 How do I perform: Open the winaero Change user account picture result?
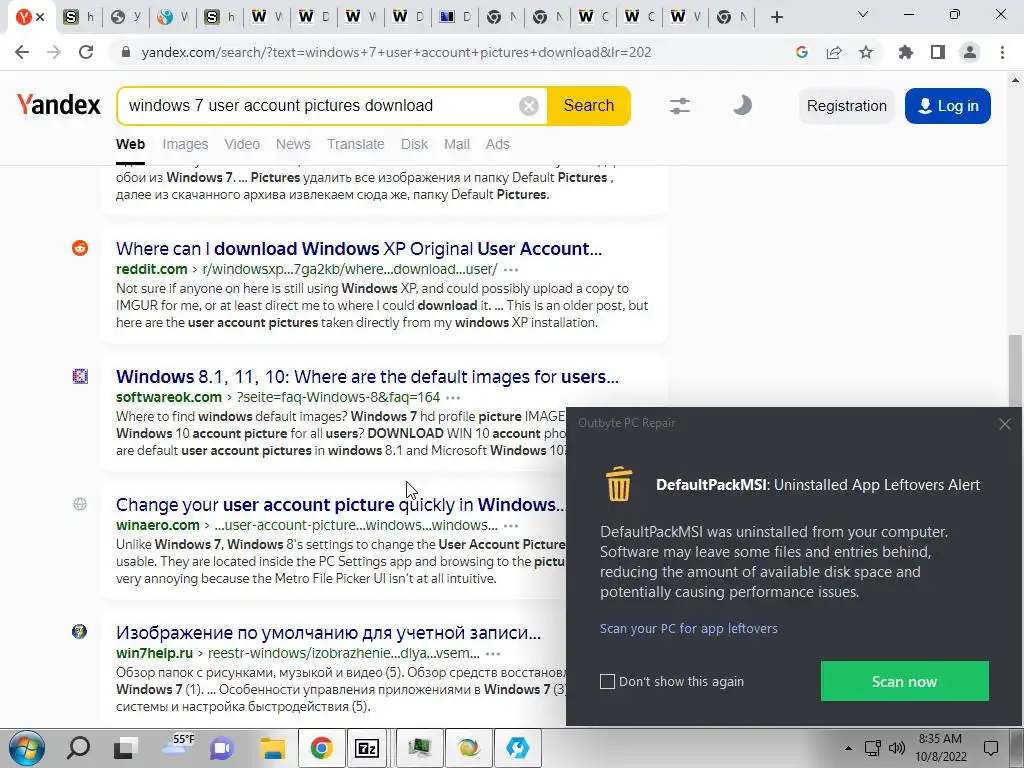coord(340,505)
